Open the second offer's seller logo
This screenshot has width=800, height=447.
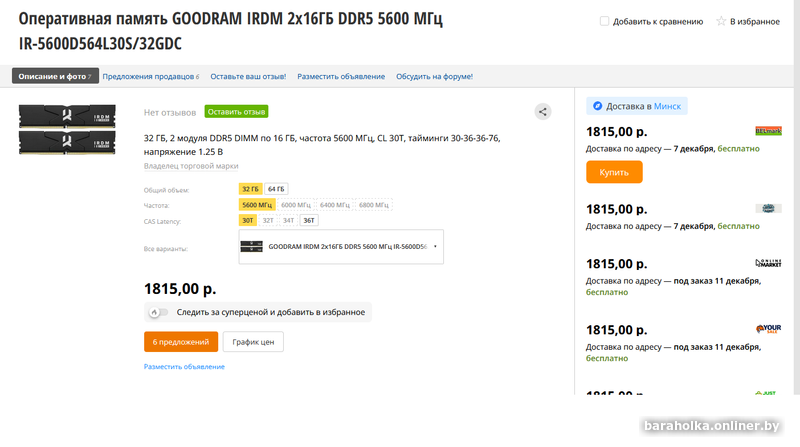768,209
